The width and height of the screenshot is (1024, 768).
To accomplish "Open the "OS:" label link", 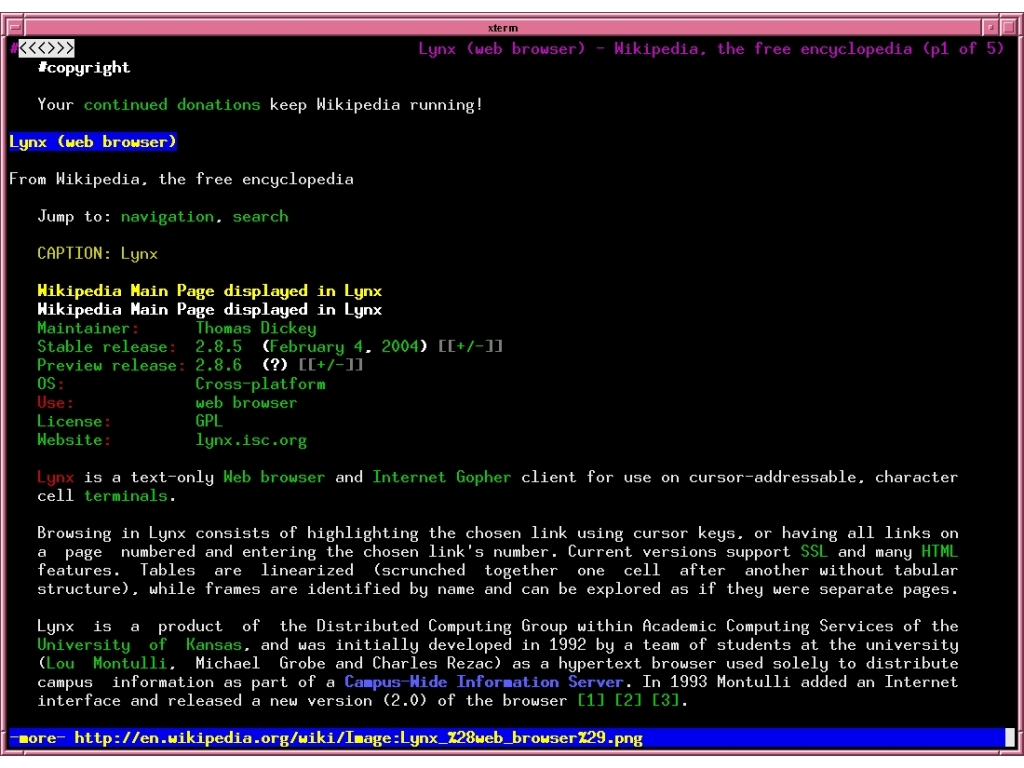I will click(x=51, y=384).
